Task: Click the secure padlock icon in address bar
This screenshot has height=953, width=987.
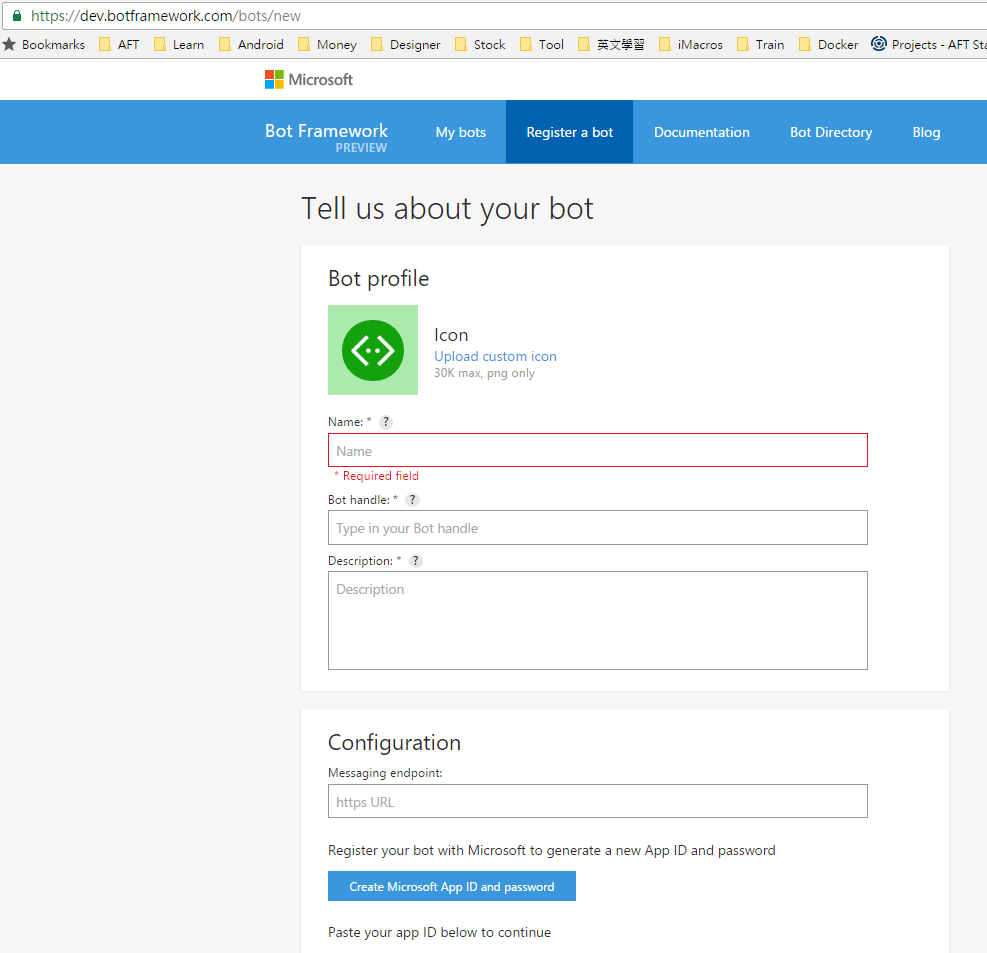Action: 17,16
